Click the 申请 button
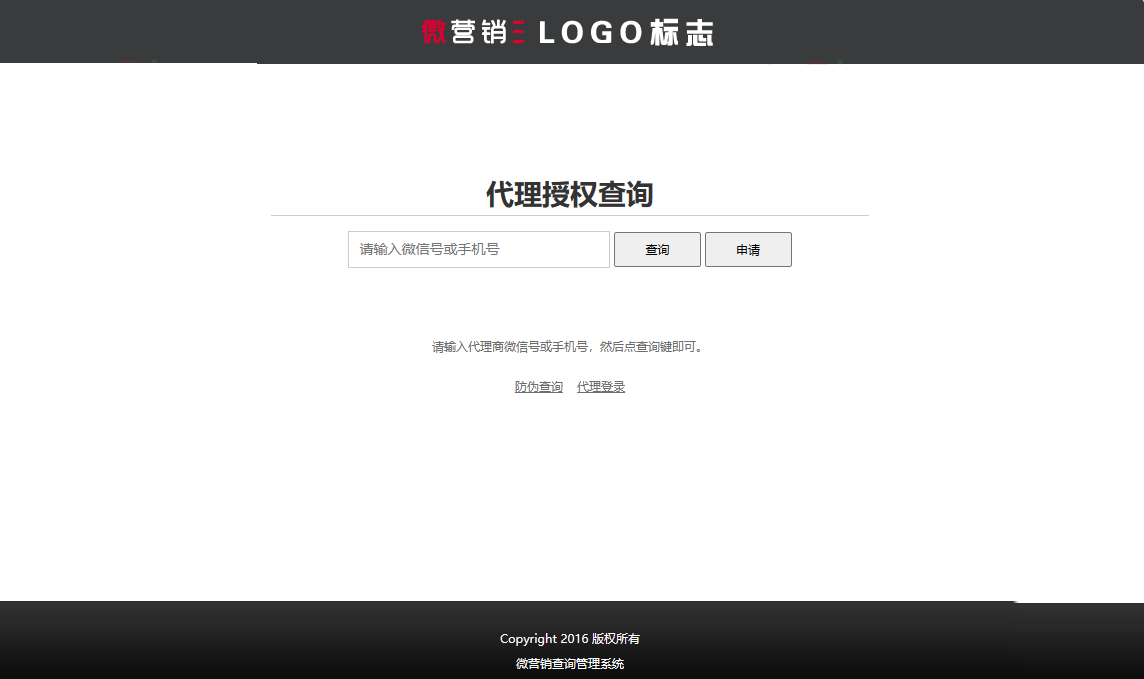 (x=748, y=249)
